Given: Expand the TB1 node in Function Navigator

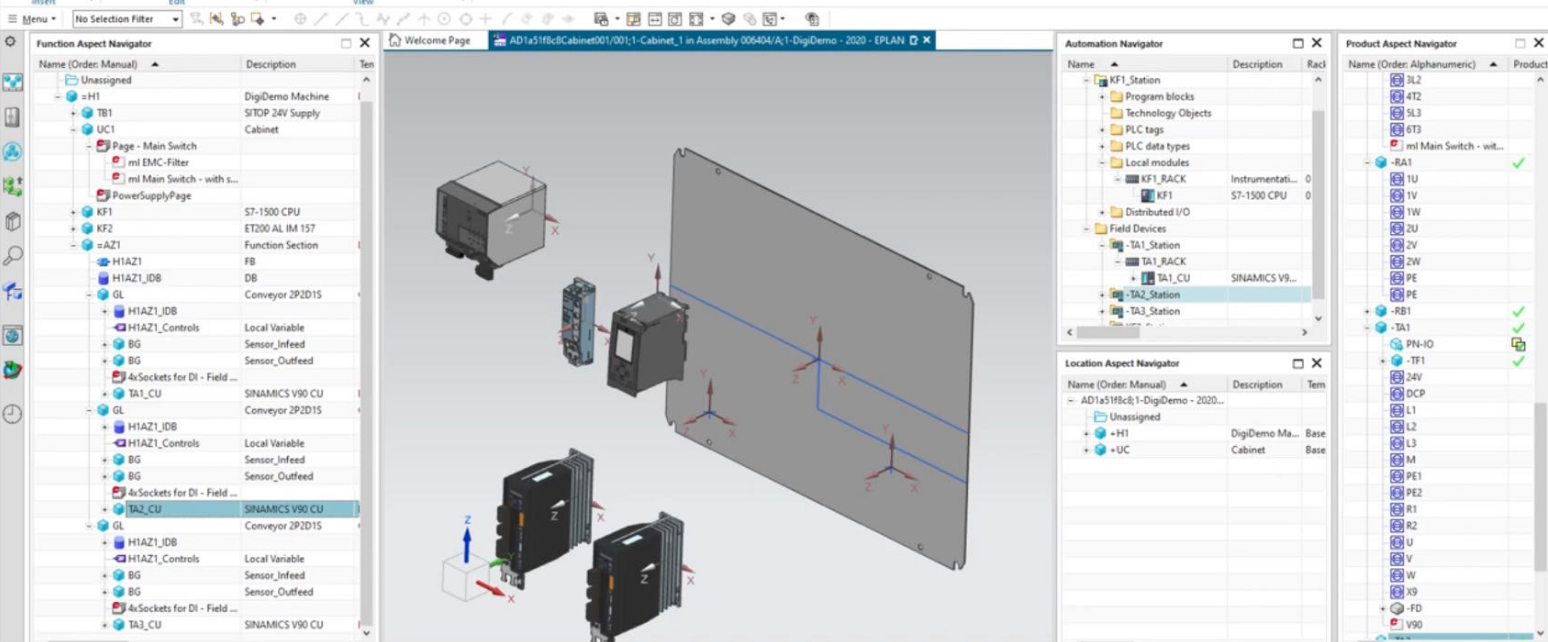Looking at the screenshot, I should 74,113.
